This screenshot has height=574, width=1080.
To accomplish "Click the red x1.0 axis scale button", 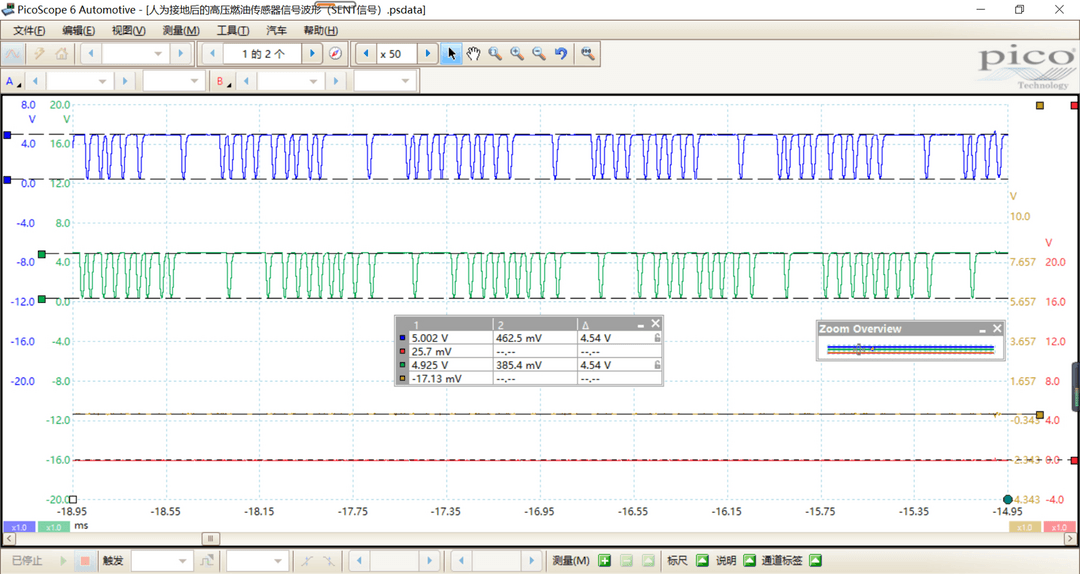I will click(x=1059, y=527).
